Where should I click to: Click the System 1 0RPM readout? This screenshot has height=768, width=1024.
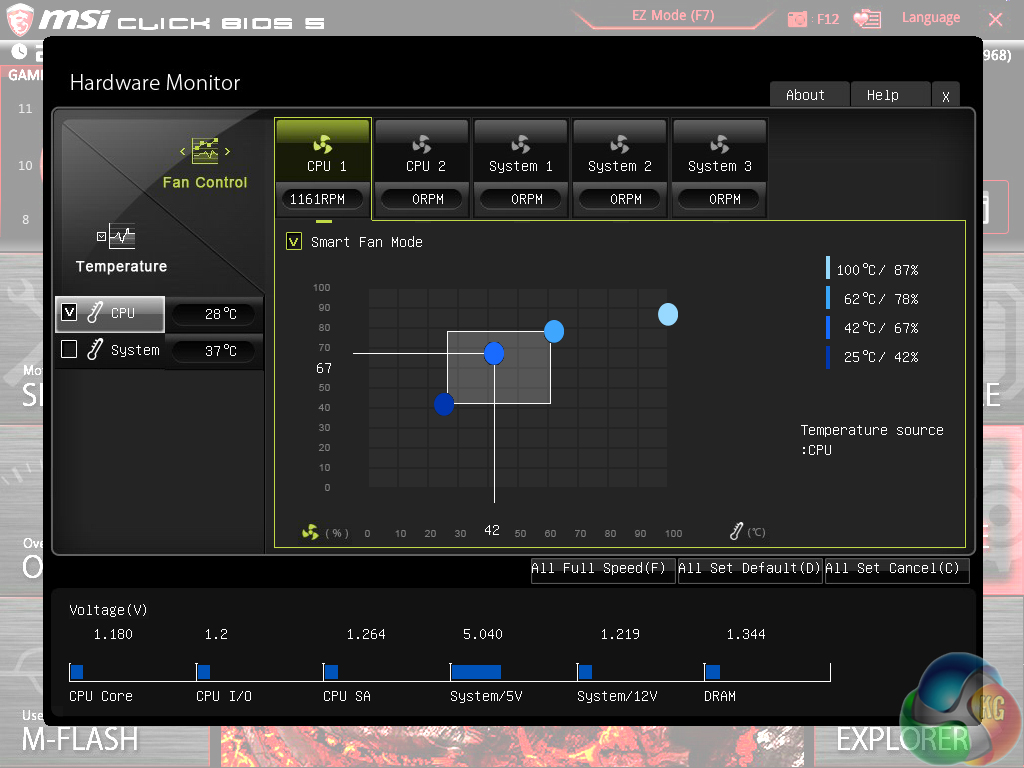point(520,199)
